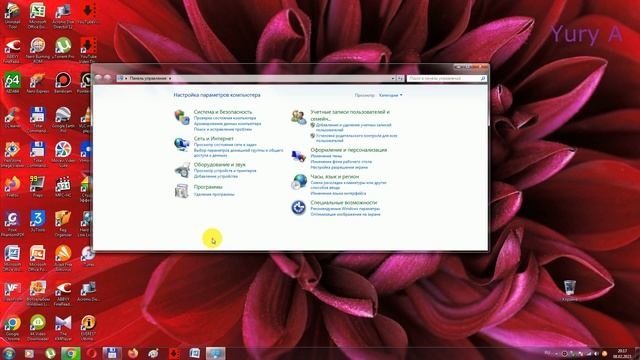The width and height of the screenshot is (640, 360).
Task: Click the taskbar clock and date
Action: [x=622, y=353]
